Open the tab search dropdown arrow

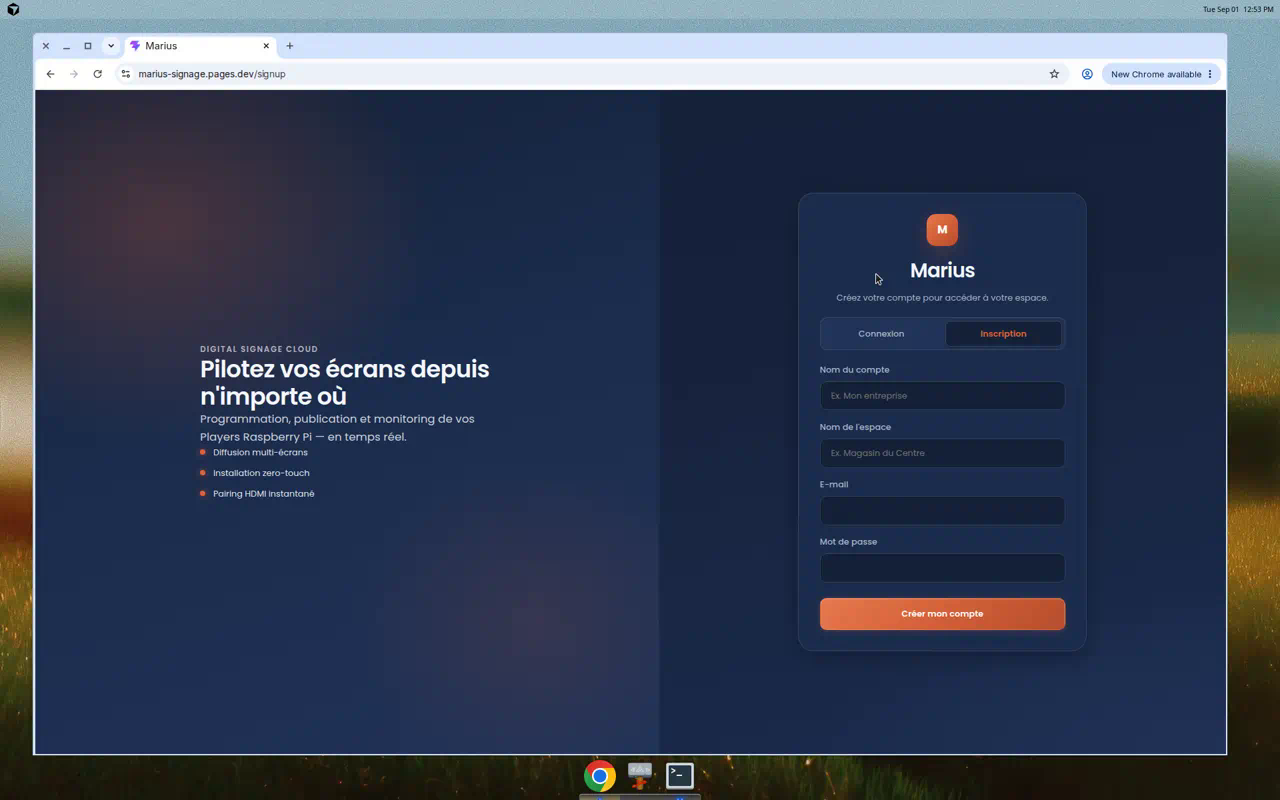(x=111, y=46)
